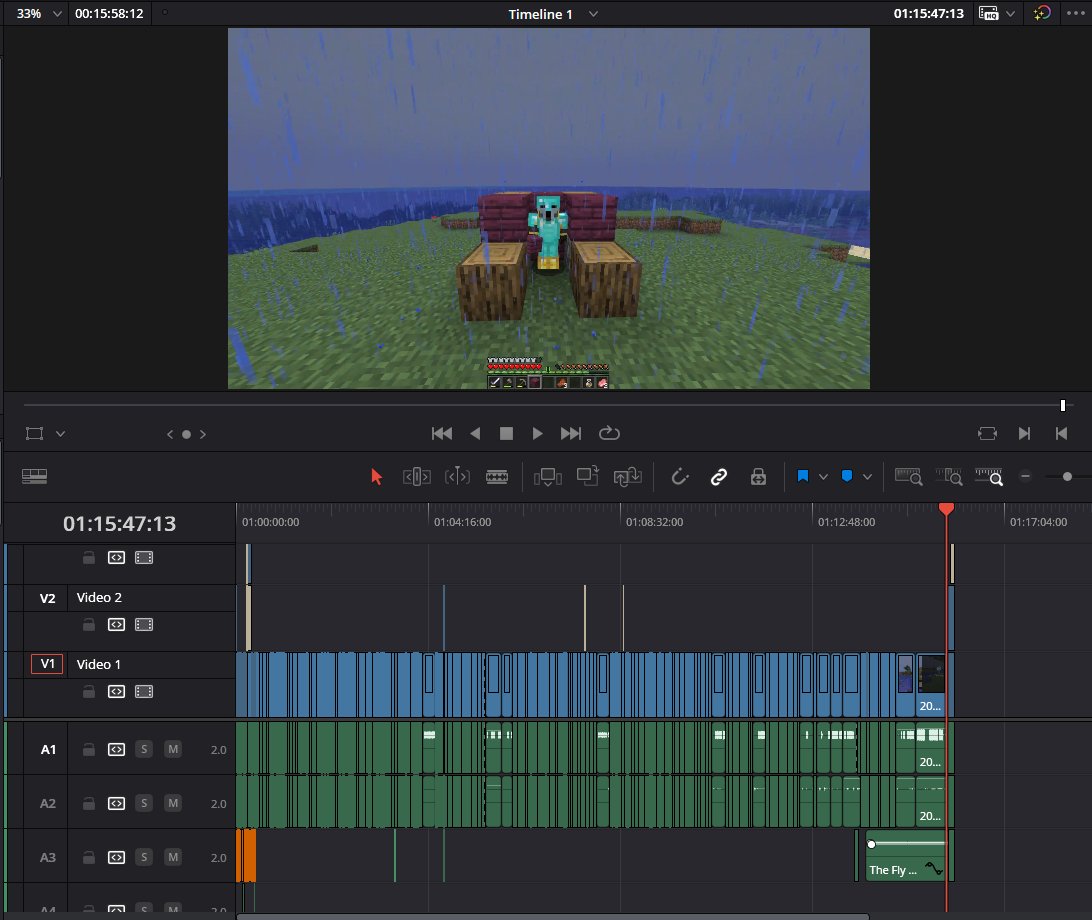1092x920 pixels.
Task: Toggle timeline Snapping magnet icon
Action: tap(679, 477)
